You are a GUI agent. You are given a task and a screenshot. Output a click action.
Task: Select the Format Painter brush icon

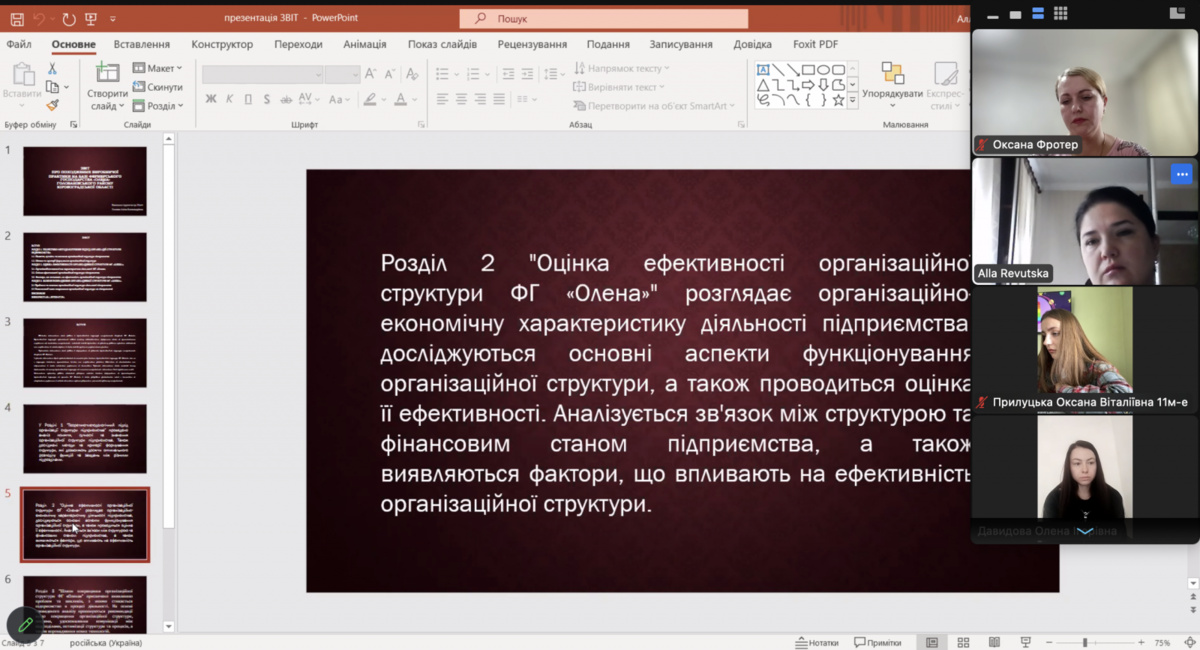point(53,105)
